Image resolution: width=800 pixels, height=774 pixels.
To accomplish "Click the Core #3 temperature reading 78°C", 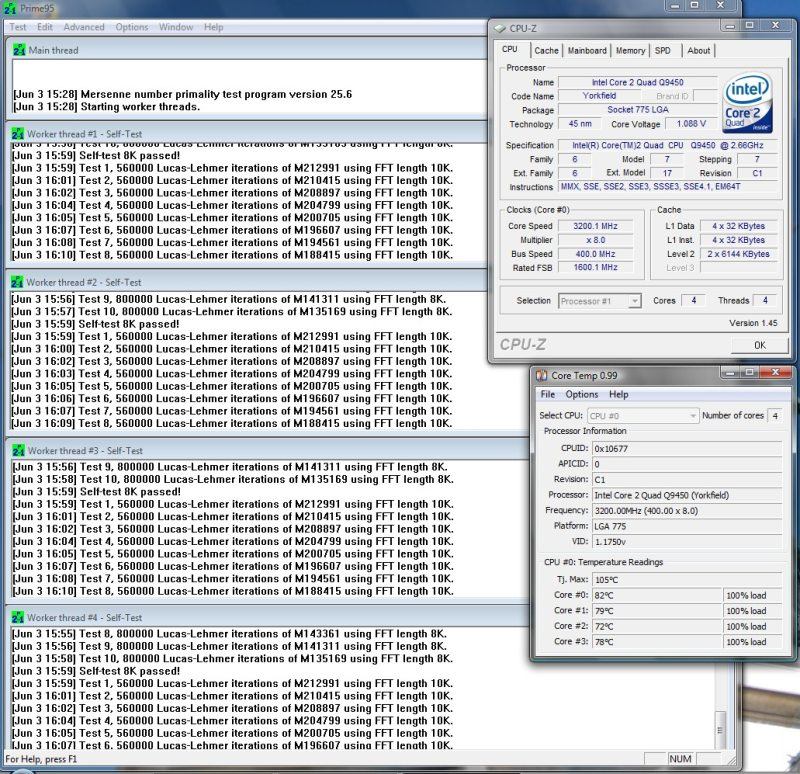I will click(658, 642).
